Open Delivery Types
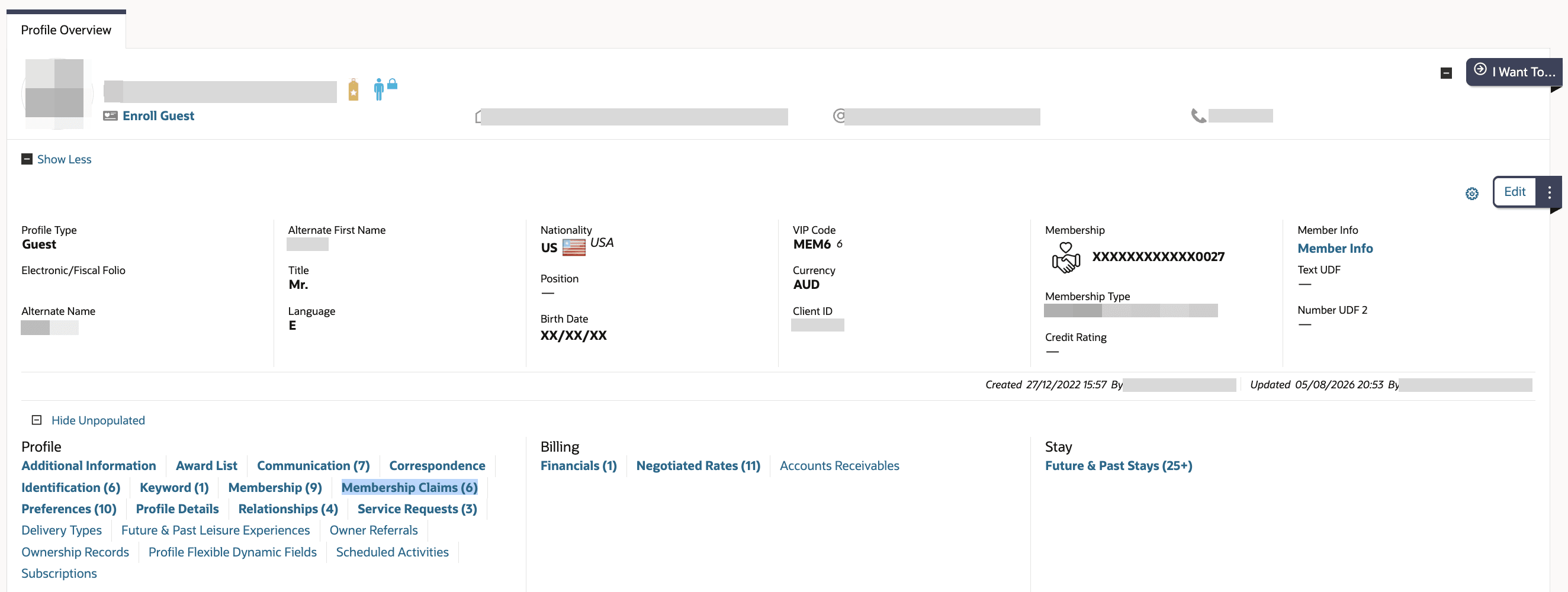Image resolution: width=1568 pixels, height=592 pixels. pos(62,530)
